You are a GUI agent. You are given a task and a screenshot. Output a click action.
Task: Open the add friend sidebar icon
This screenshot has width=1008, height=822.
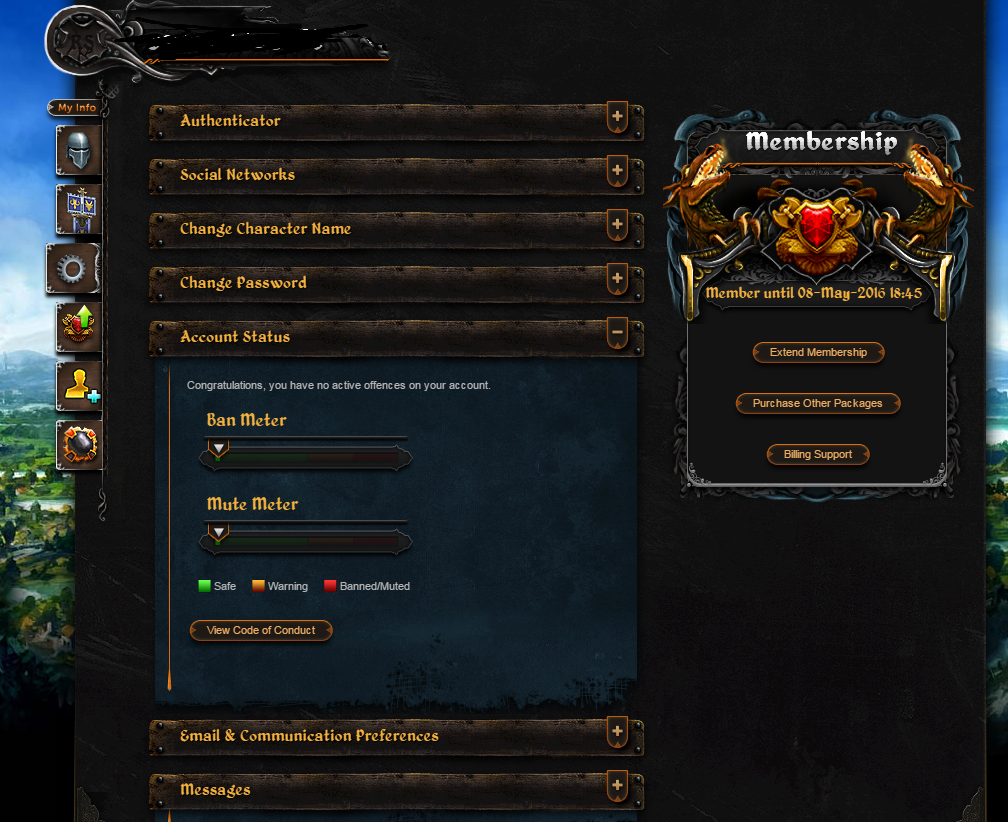(x=78, y=386)
